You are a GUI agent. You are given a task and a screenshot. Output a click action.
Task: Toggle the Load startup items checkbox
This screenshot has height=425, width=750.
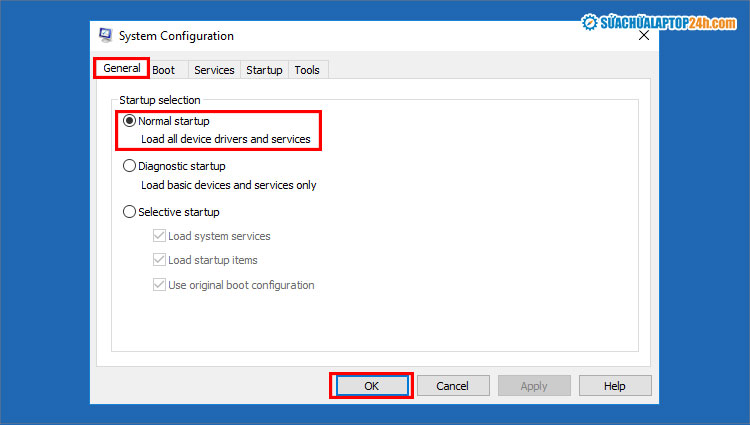click(x=159, y=260)
